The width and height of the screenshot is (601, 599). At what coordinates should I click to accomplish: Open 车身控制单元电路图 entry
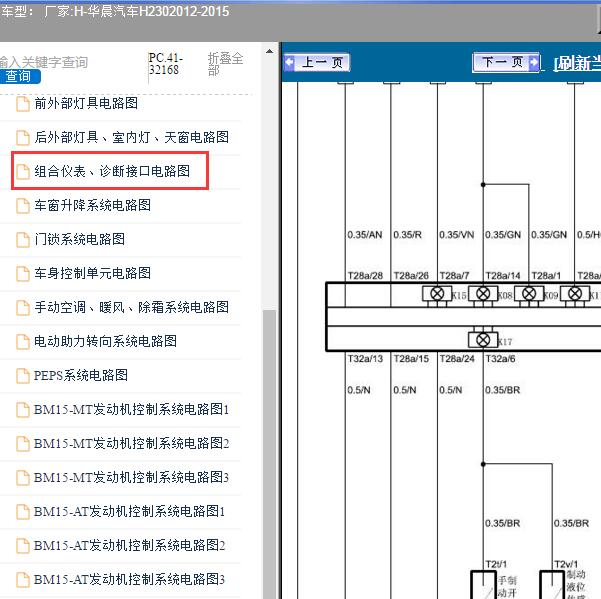click(92, 273)
